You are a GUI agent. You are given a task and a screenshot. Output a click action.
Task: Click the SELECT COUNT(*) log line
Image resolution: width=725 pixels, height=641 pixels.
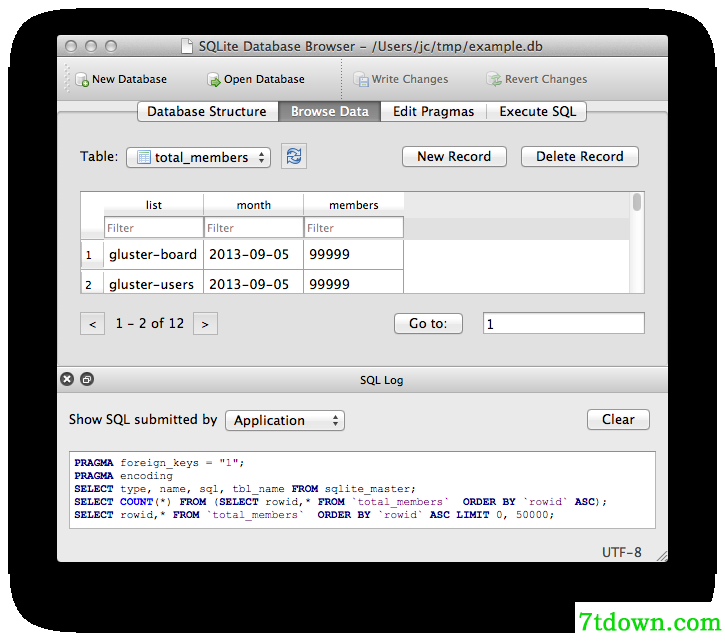pyautogui.click(x=340, y=502)
